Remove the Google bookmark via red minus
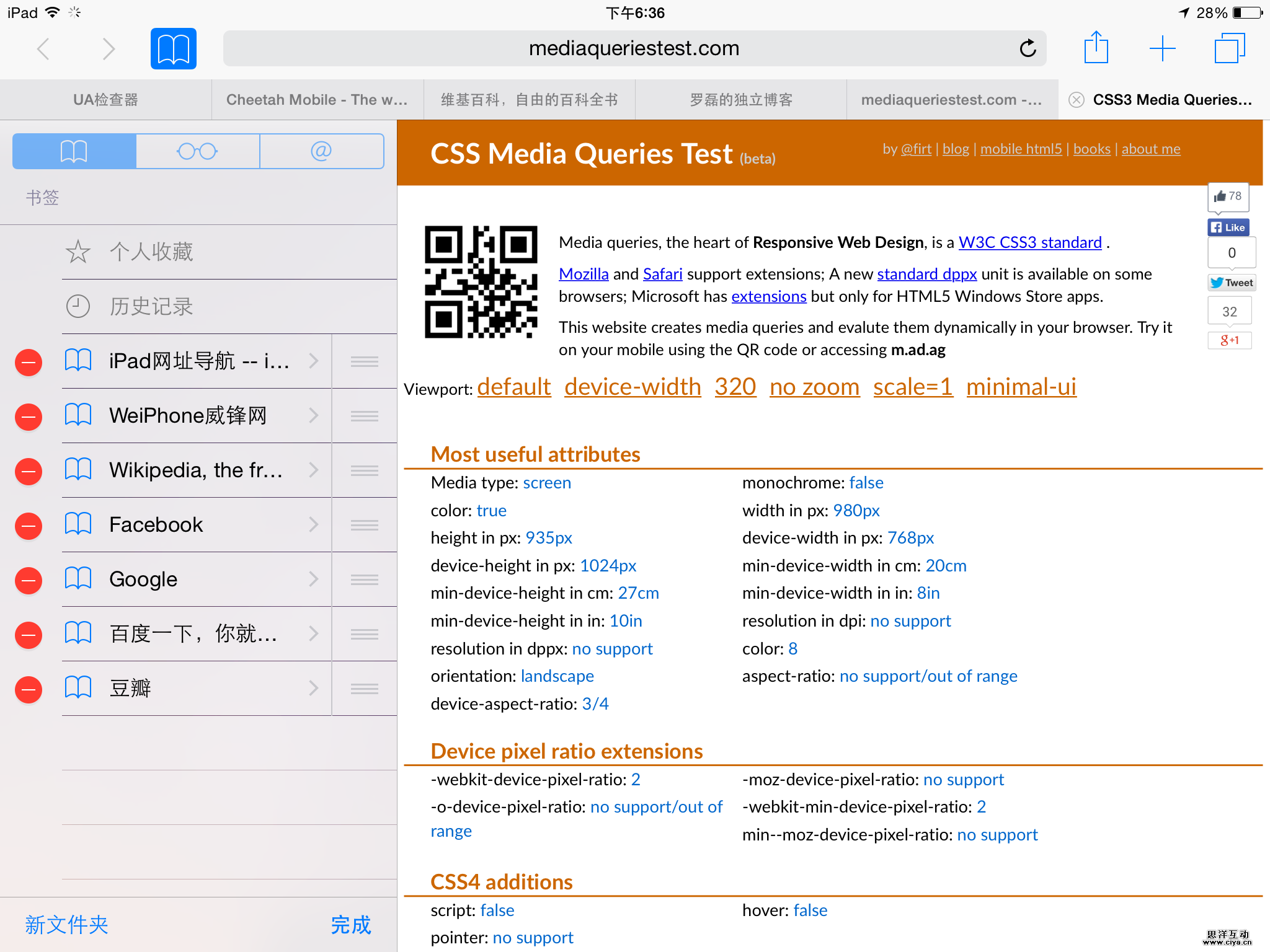1270x952 pixels. coord(29,580)
